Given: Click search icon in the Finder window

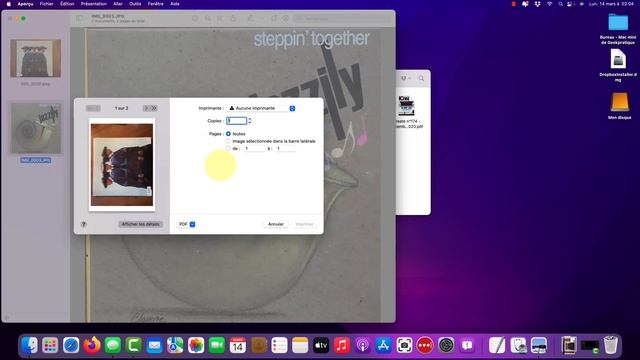Looking at the screenshot, I should pyautogui.click(x=421, y=78).
